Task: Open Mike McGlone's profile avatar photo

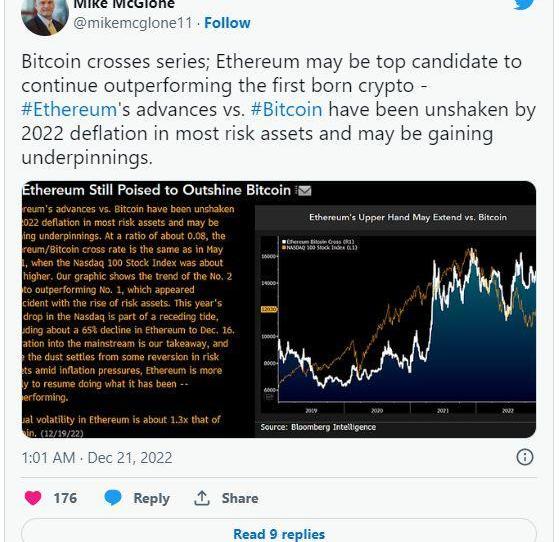Action: pos(45,16)
